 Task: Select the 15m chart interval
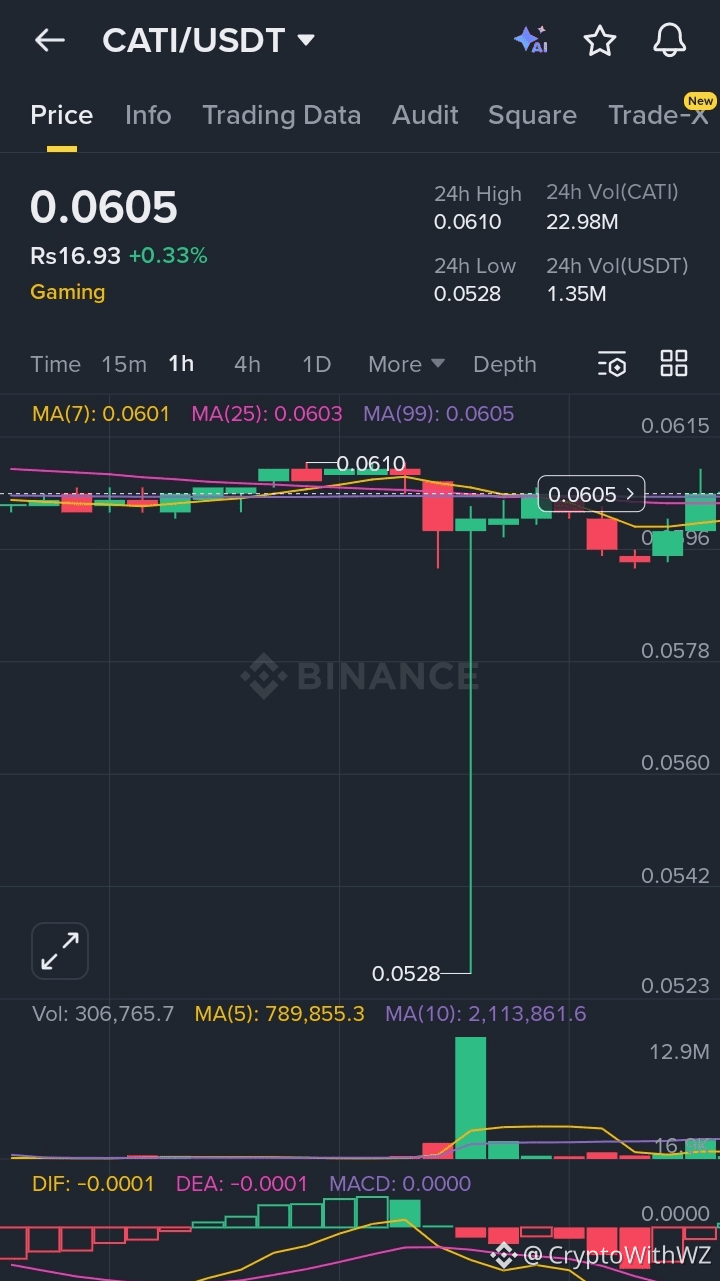tap(124, 364)
